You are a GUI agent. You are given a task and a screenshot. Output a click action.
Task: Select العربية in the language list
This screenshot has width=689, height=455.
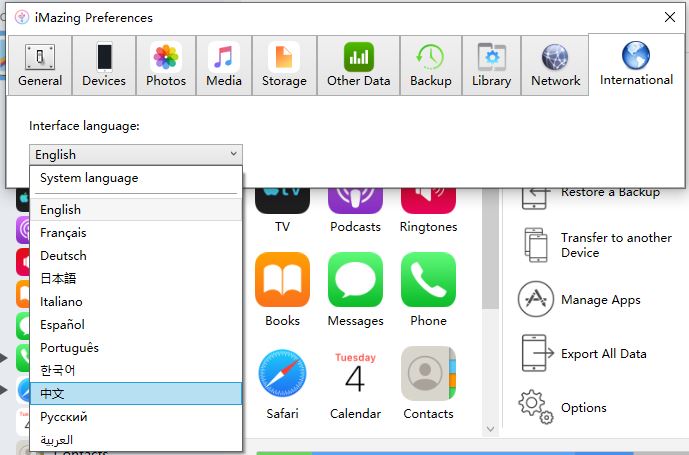(x=136, y=440)
